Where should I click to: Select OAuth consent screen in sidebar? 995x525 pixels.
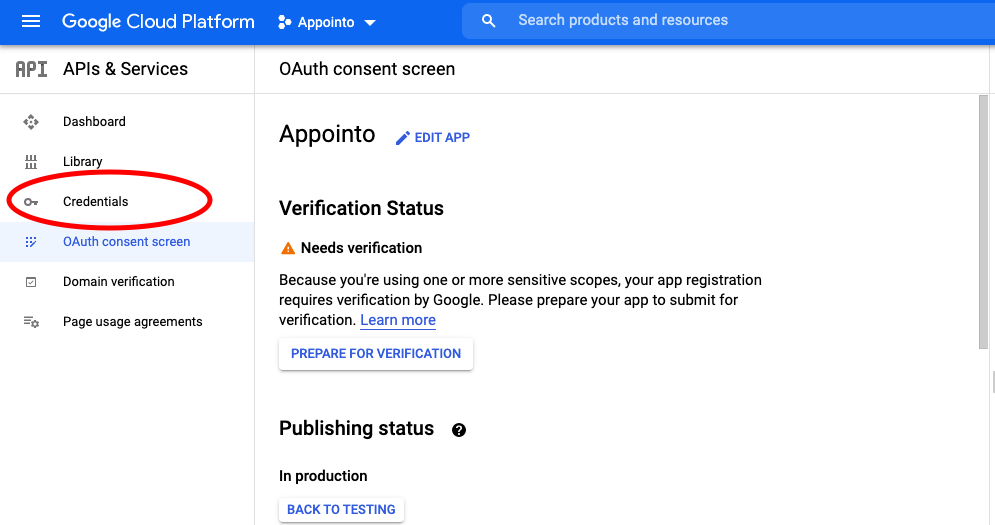(x=126, y=242)
